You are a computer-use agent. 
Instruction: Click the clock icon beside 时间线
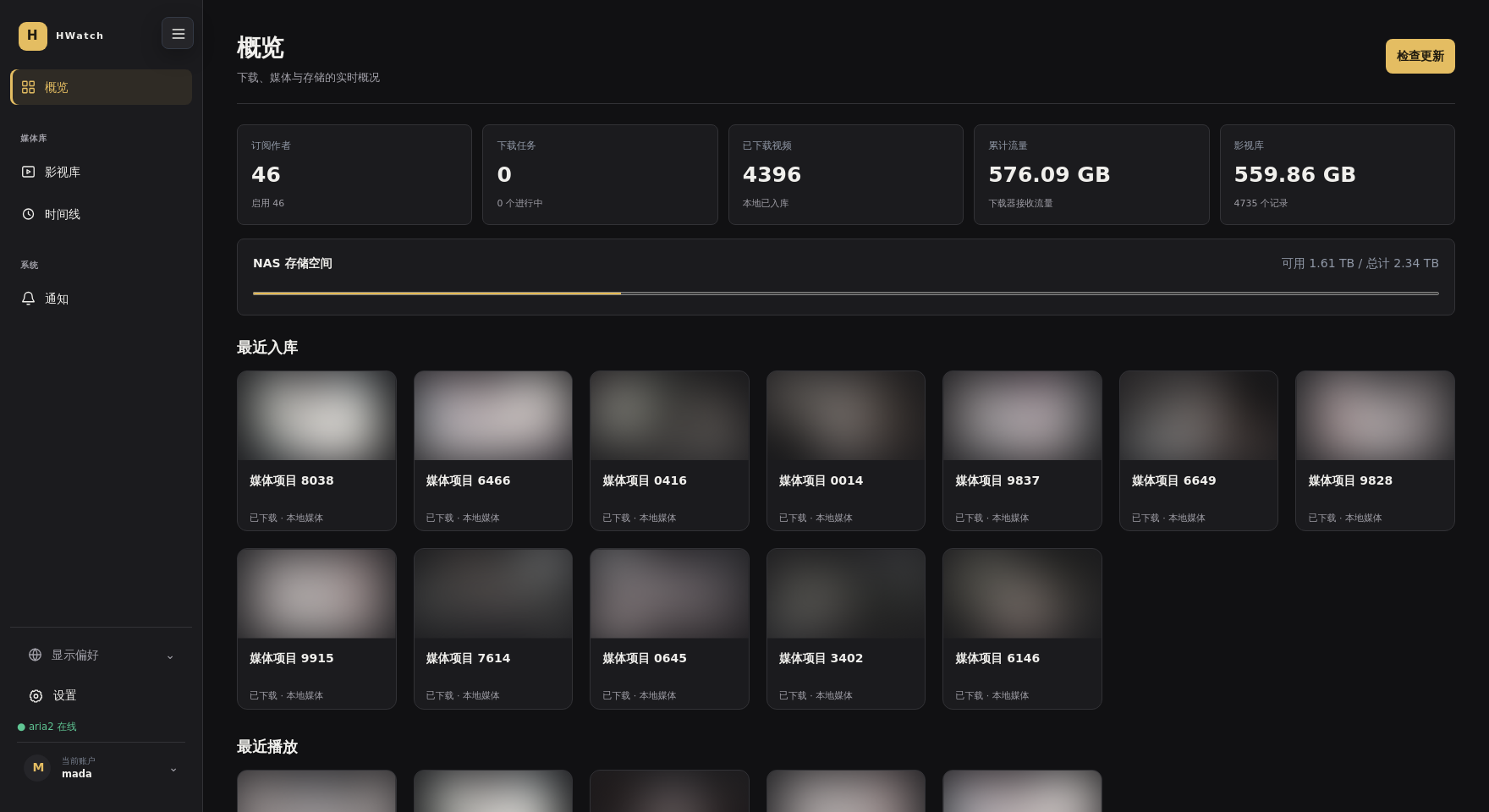(x=29, y=214)
